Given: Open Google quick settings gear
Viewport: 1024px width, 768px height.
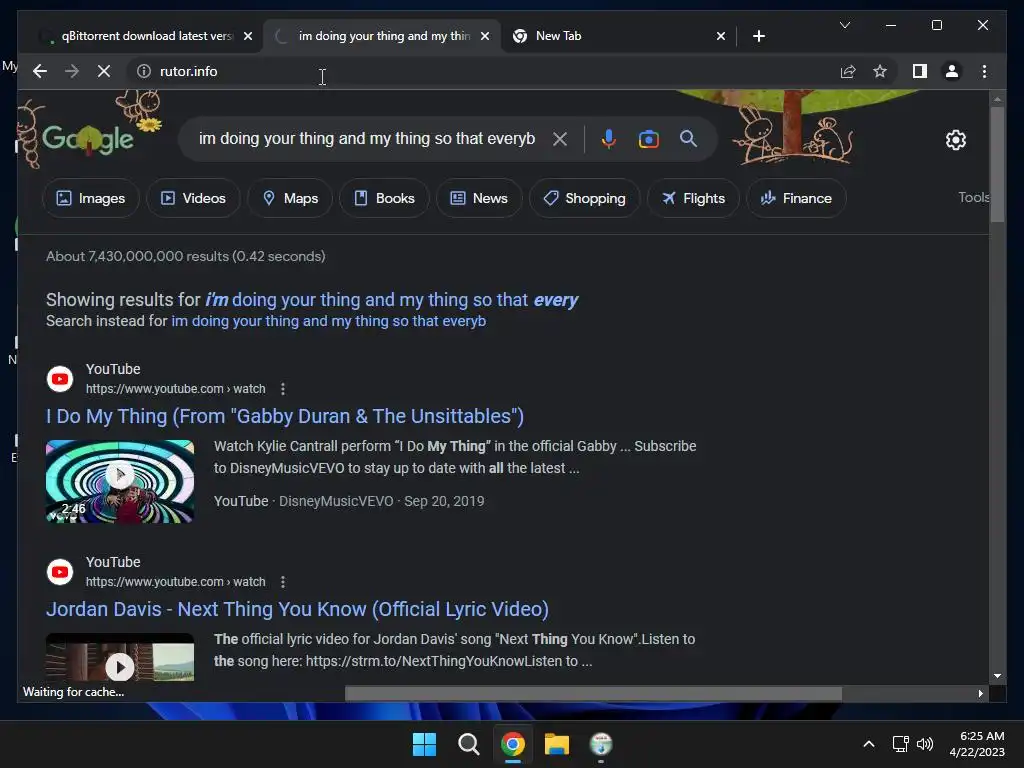Looking at the screenshot, I should coord(955,140).
